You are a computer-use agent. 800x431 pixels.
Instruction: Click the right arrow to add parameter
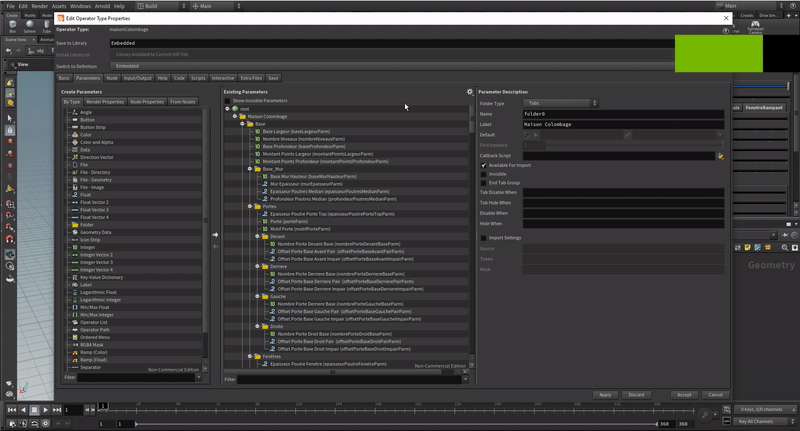point(215,235)
